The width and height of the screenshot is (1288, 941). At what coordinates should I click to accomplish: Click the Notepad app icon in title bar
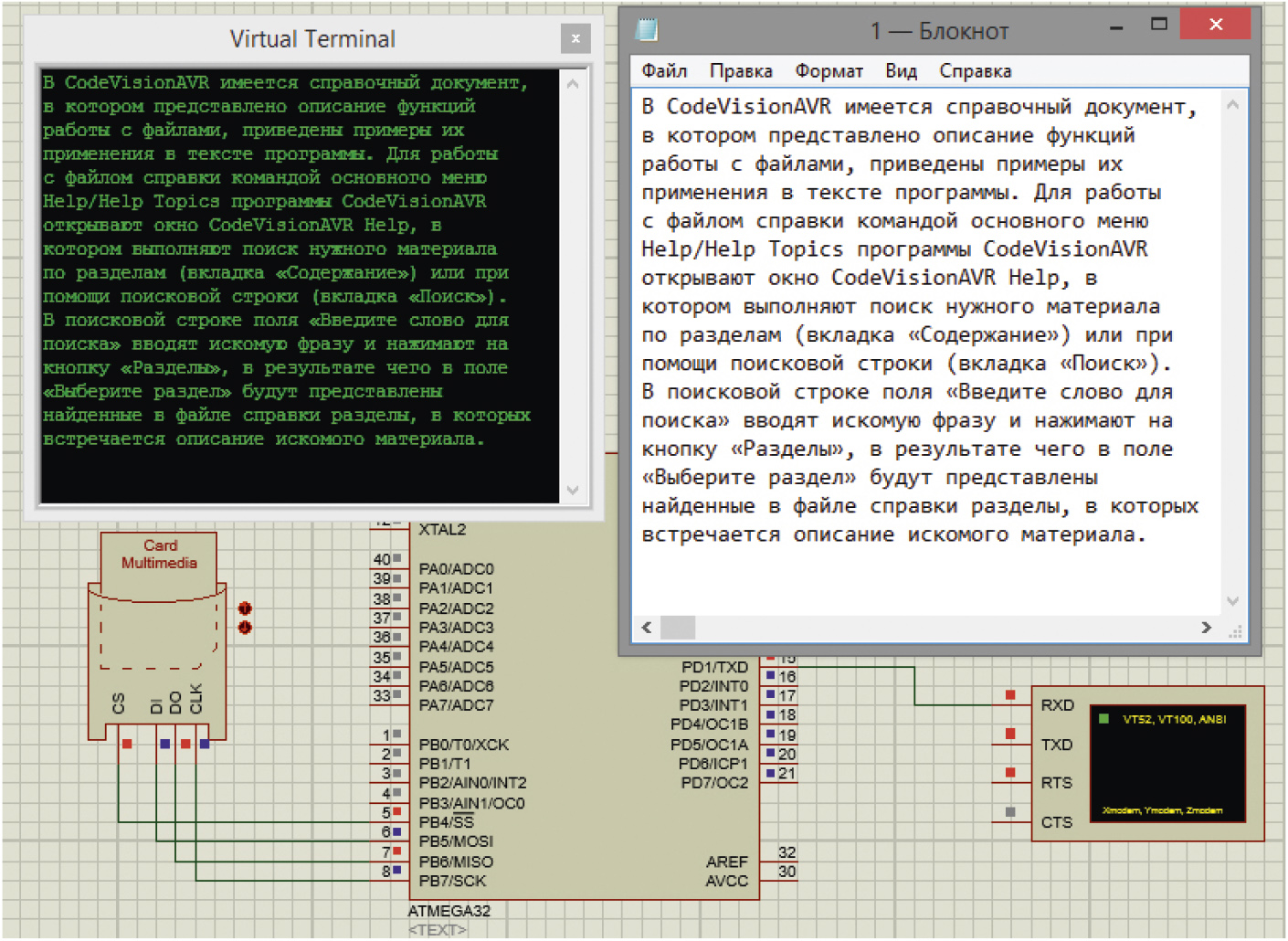coord(647,30)
